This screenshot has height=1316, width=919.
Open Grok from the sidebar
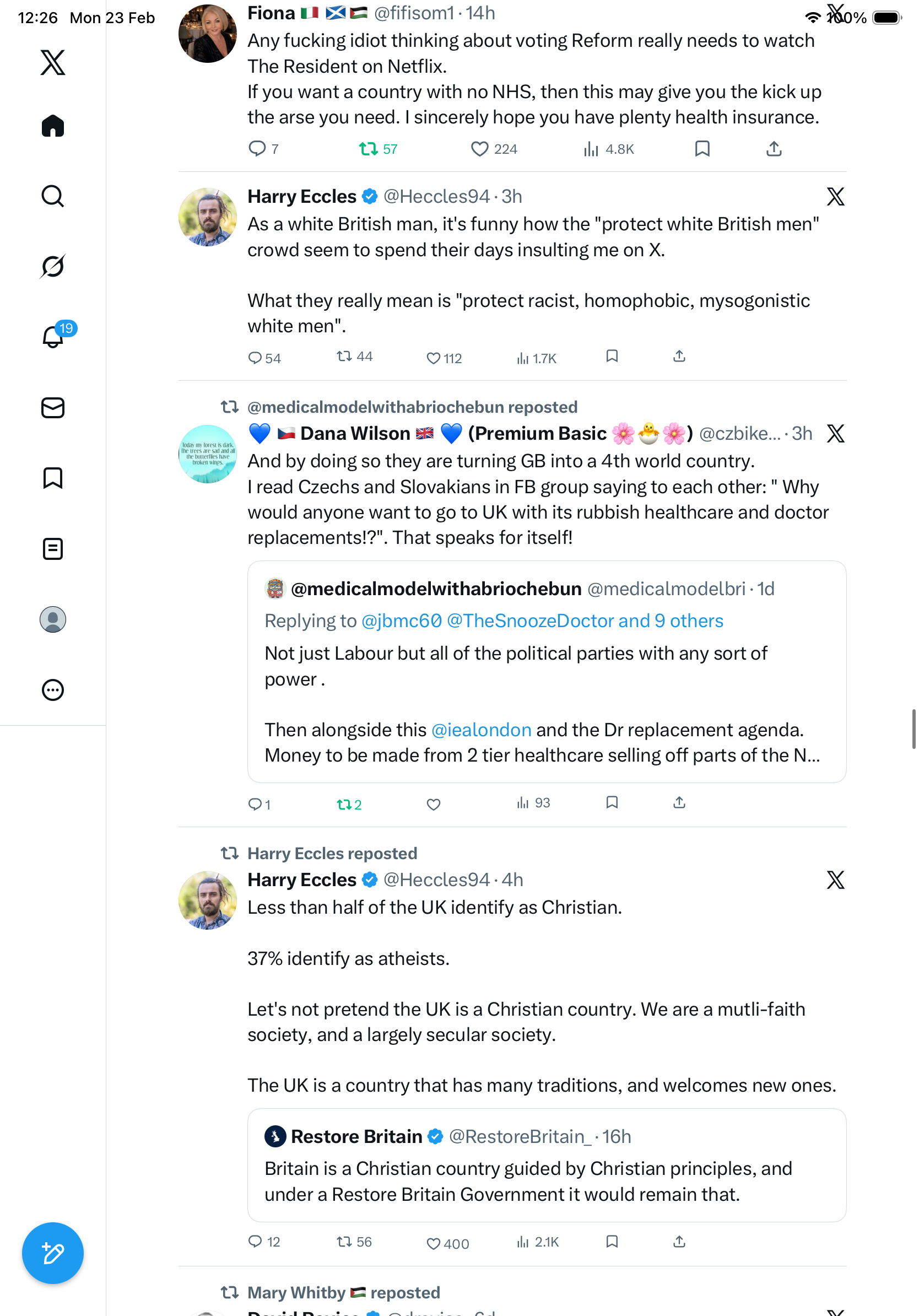click(53, 266)
